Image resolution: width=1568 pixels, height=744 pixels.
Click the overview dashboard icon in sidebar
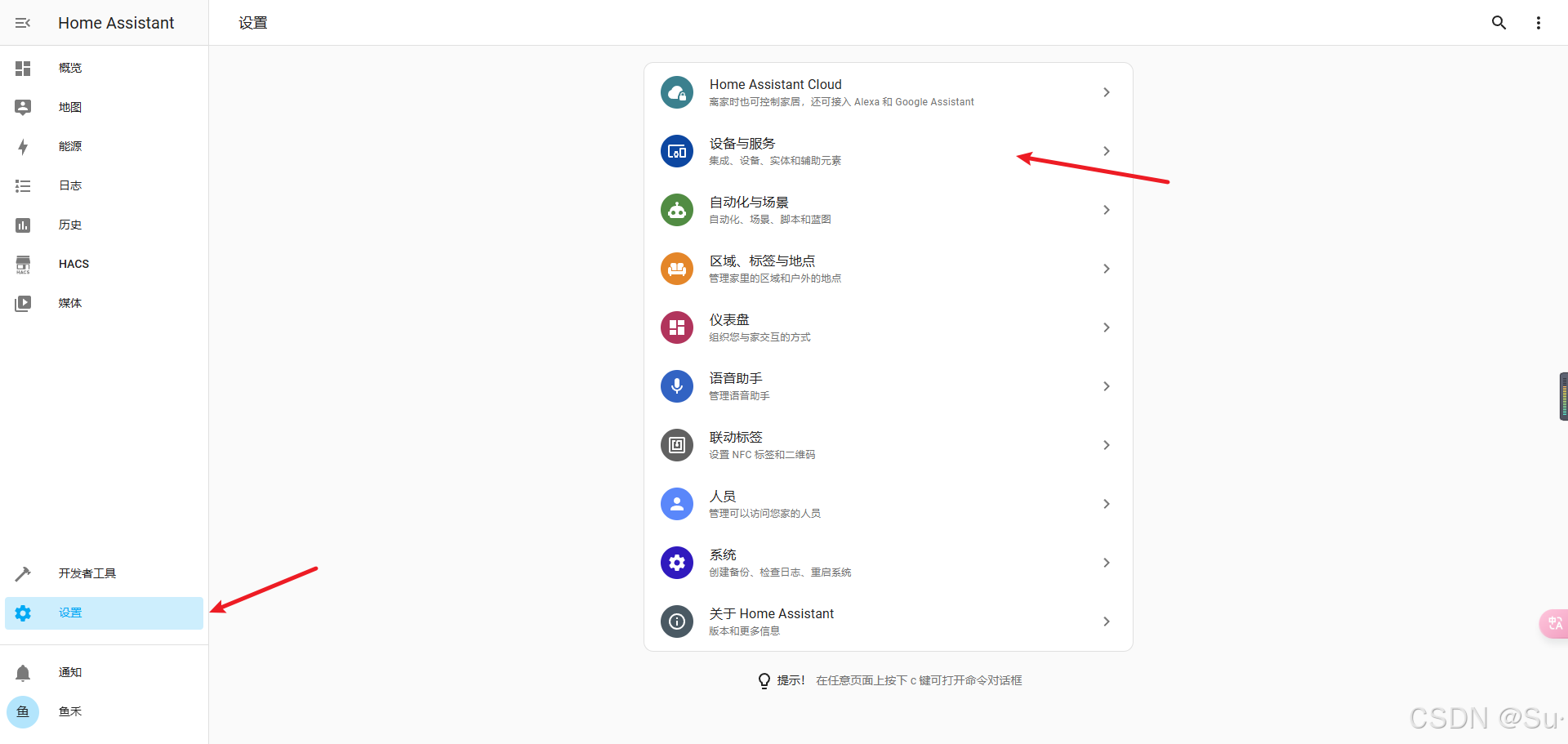[x=23, y=68]
